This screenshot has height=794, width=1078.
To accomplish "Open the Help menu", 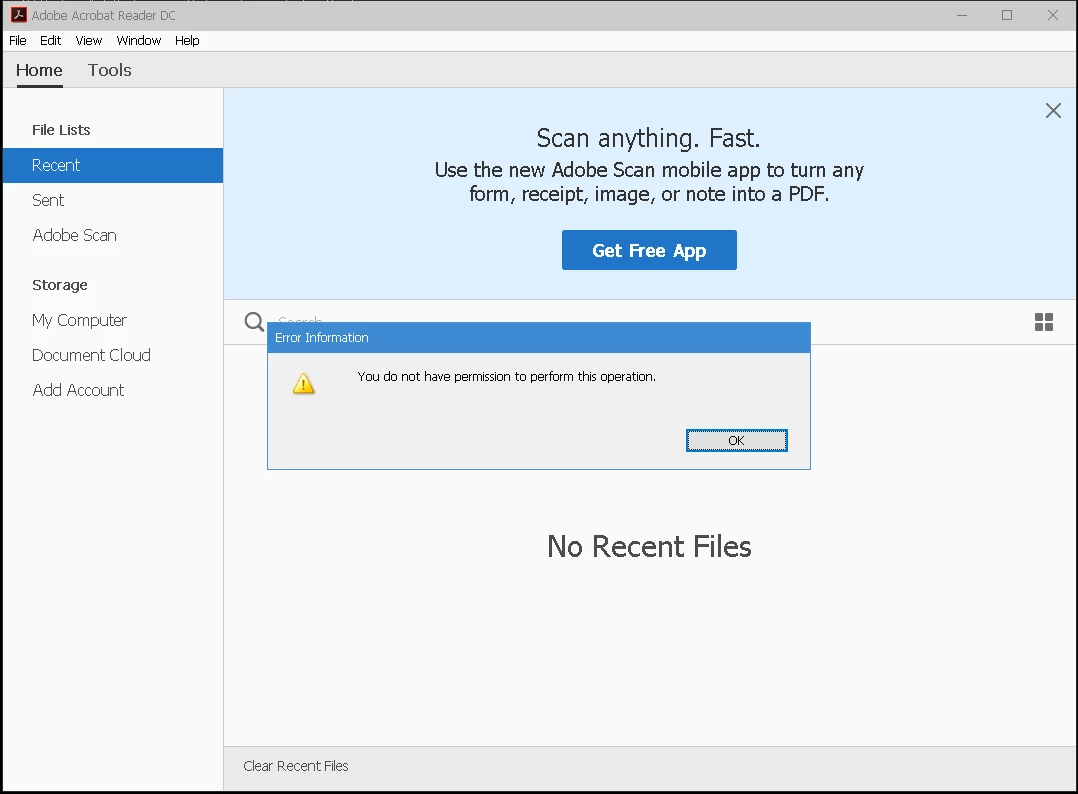I will pyautogui.click(x=187, y=41).
